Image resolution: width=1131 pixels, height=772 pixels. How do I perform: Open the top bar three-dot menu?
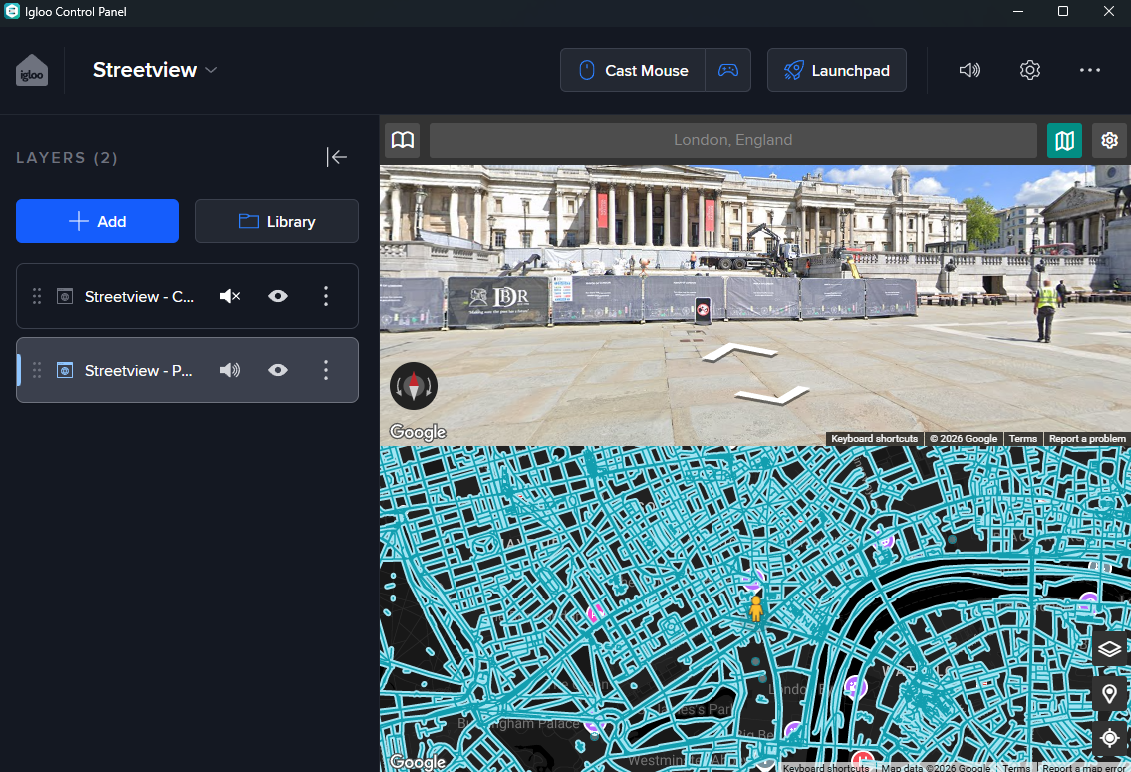1090,70
